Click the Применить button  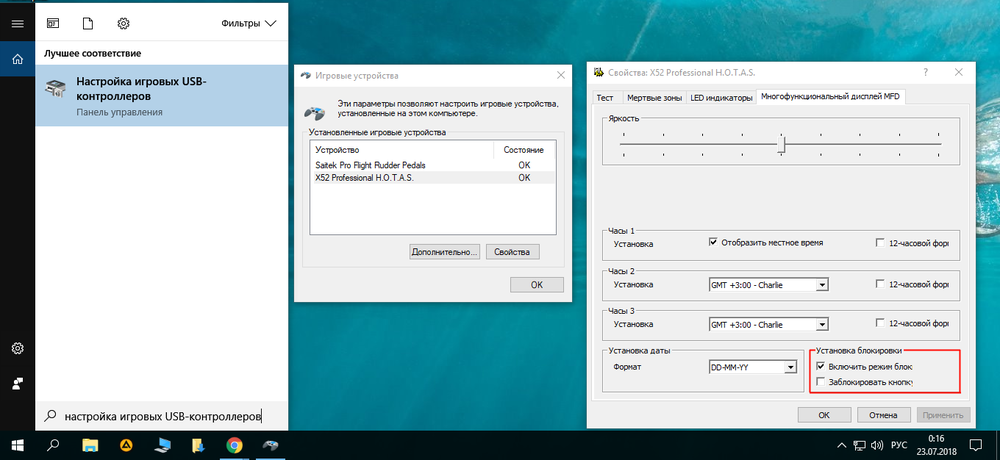[943, 415]
